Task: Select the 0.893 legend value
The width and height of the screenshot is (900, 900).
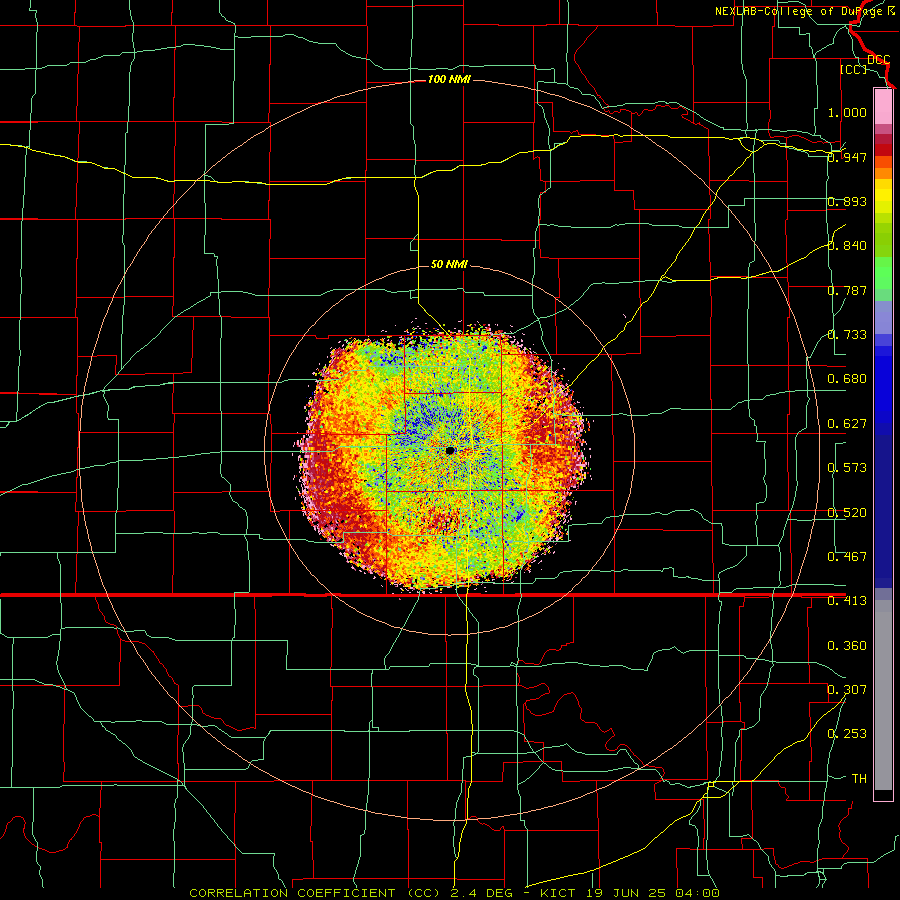Action: [847, 201]
